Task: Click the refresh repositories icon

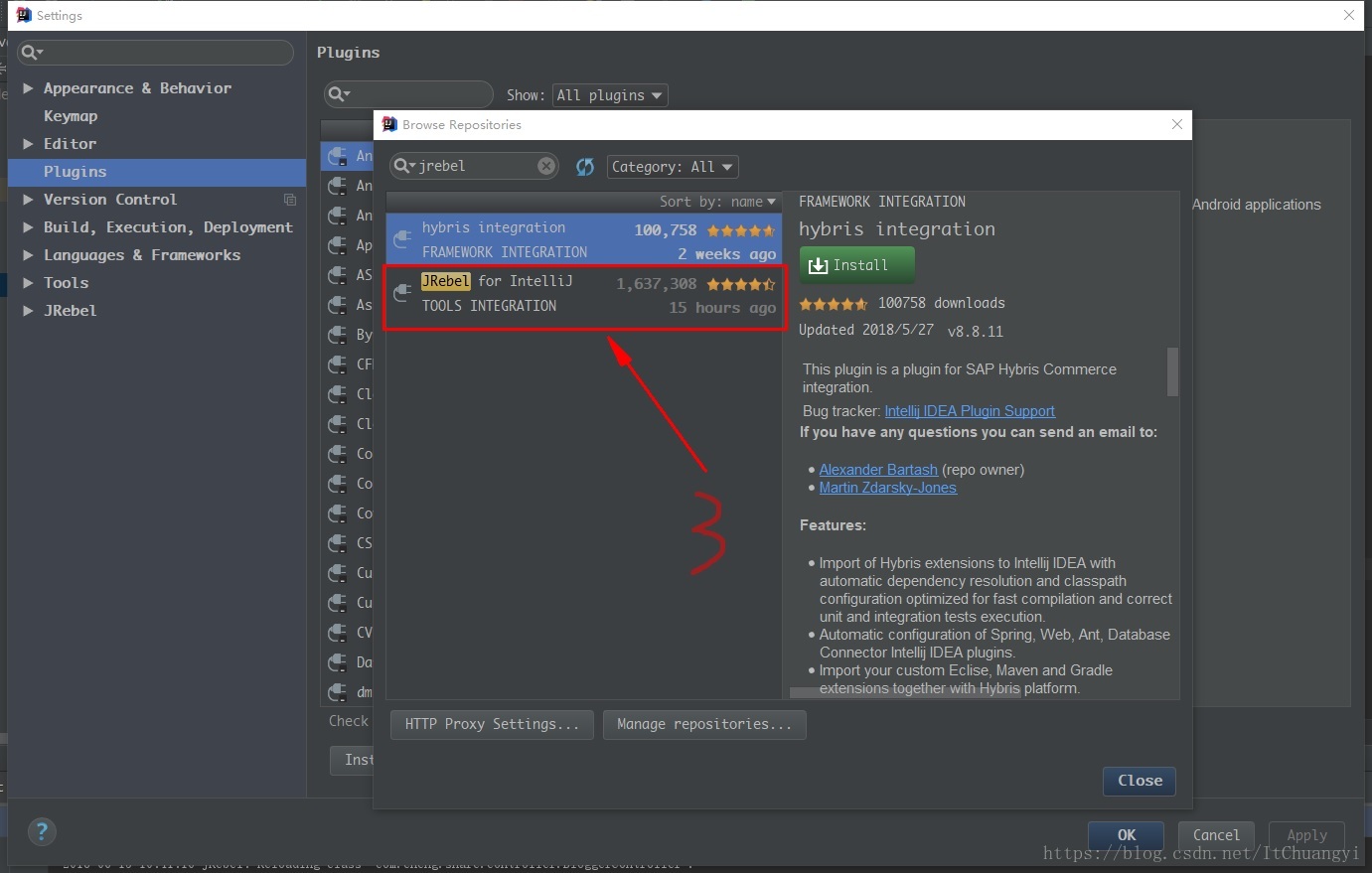Action: click(x=585, y=167)
